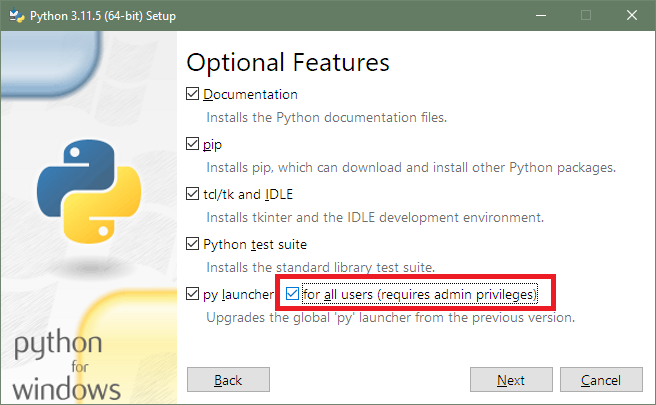Screen dimensions: 656x405
Task: Go back with the Back button
Action: tap(228, 380)
